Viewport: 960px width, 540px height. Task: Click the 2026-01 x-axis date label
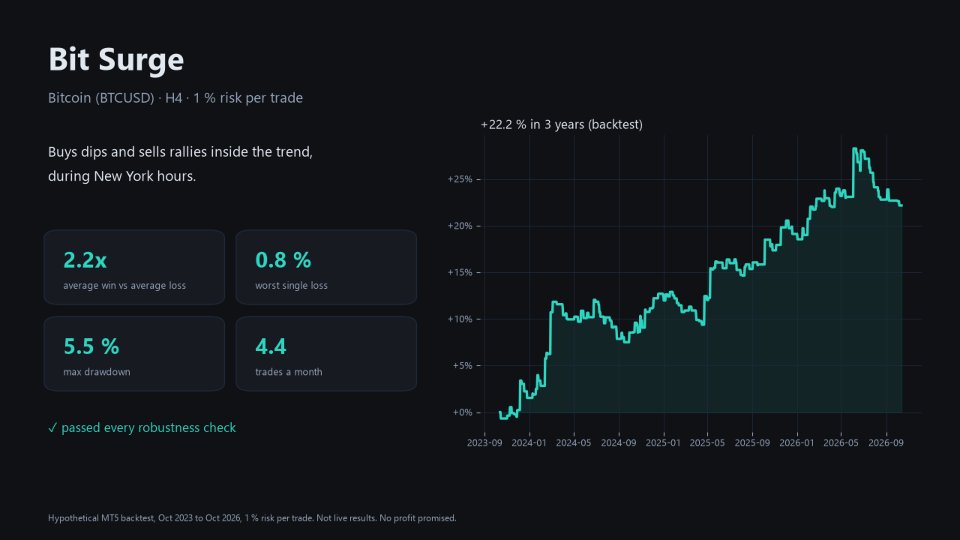pyautogui.click(x=797, y=443)
